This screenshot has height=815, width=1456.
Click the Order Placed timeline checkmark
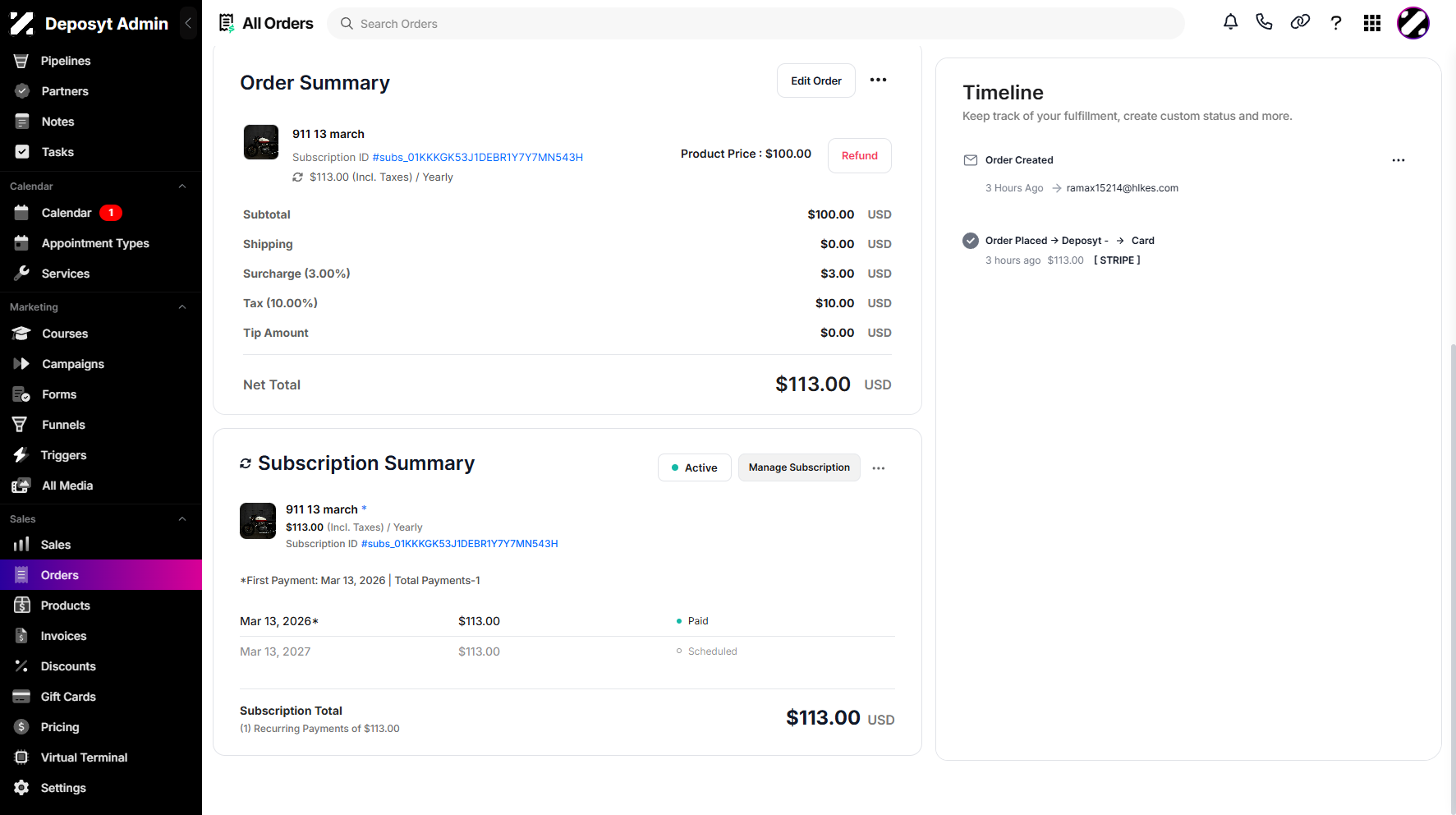pos(971,241)
